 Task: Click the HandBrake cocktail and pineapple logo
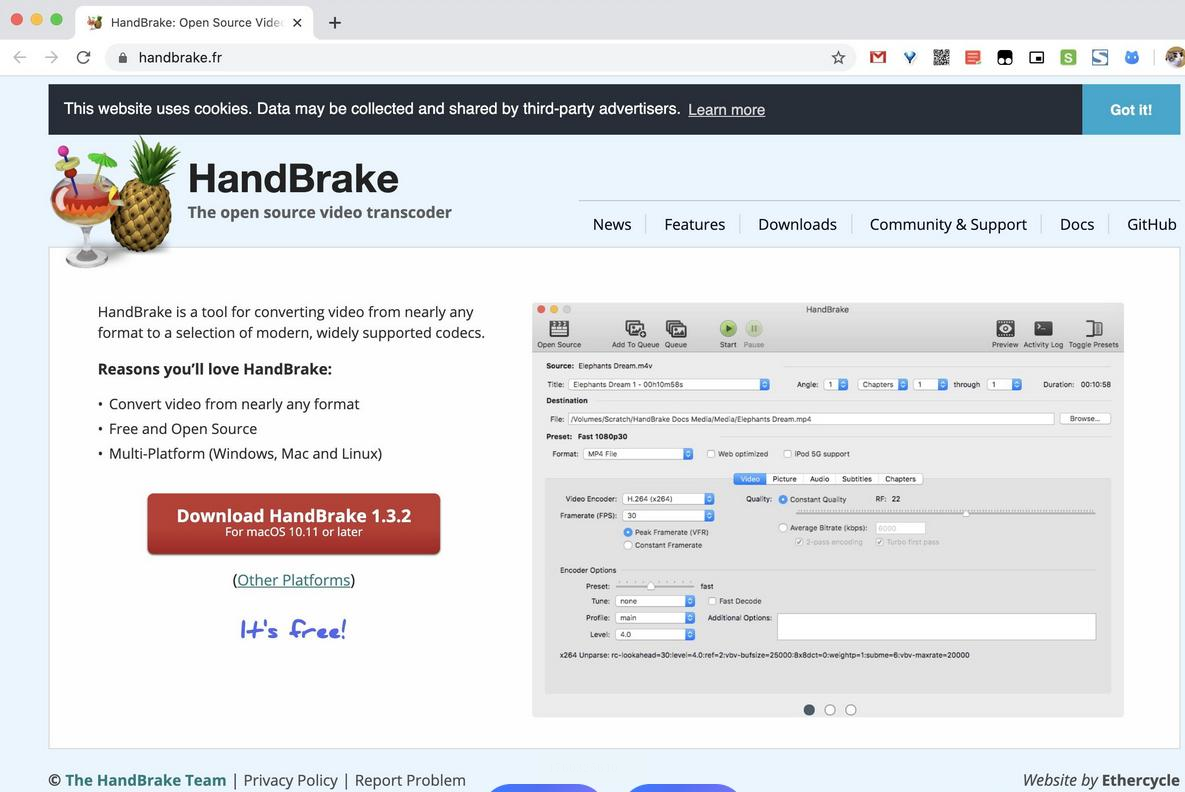point(113,202)
